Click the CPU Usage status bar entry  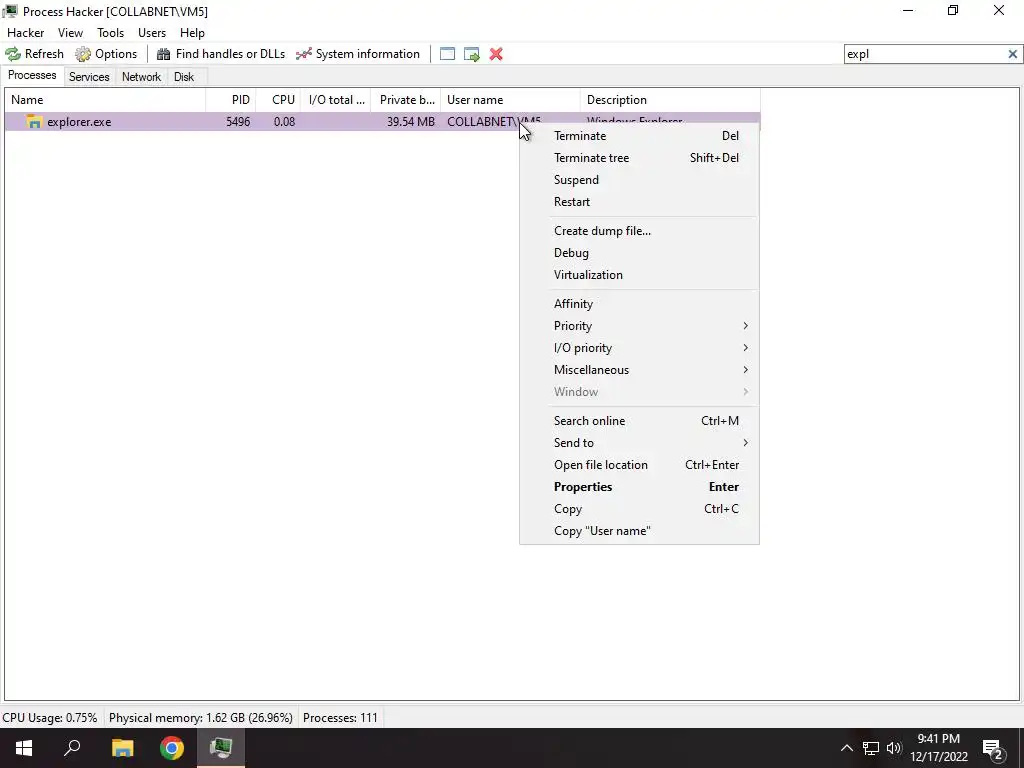click(50, 718)
